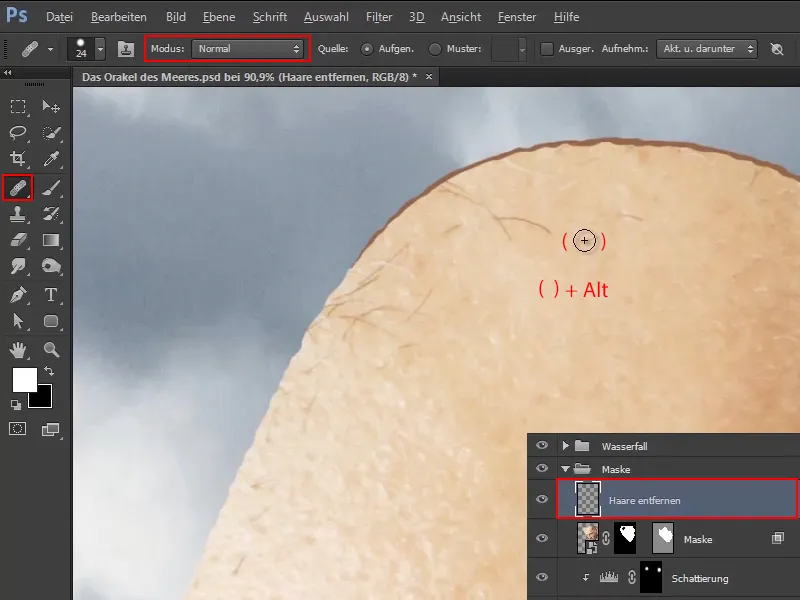Expand the collapsed toolbox panel arrows
800x600 pixels.
tap(7, 72)
